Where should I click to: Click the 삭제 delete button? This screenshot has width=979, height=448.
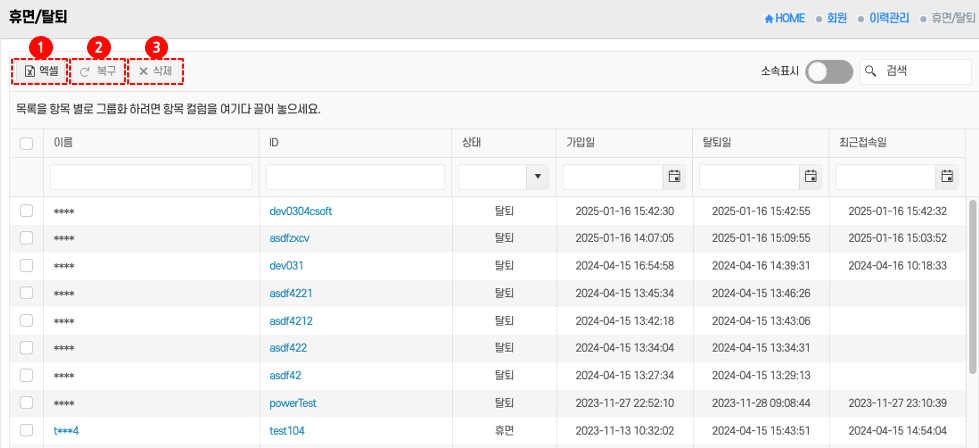coord(155,71)
